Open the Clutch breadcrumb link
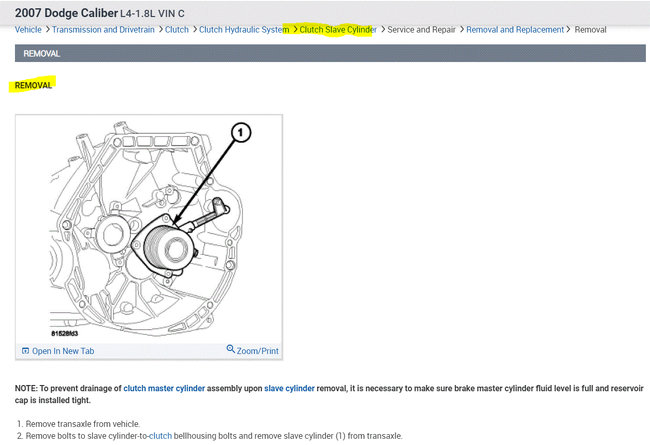 (x=177, y=30)
